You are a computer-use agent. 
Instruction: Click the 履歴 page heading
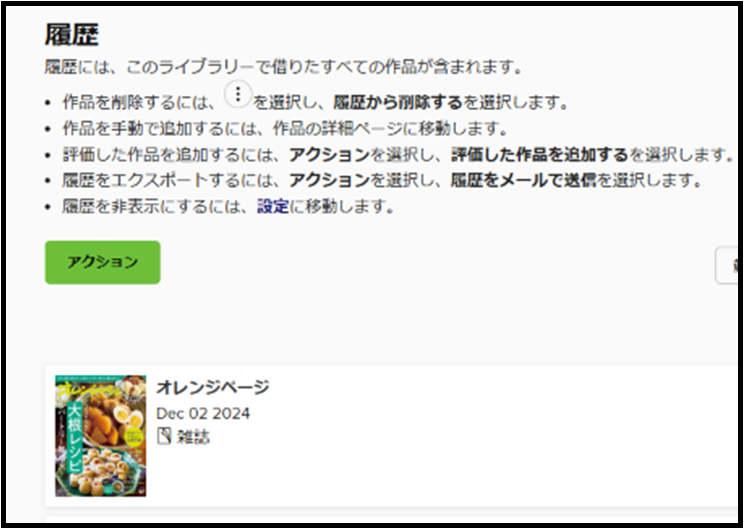pyautogui.click(x=72, y=35)
